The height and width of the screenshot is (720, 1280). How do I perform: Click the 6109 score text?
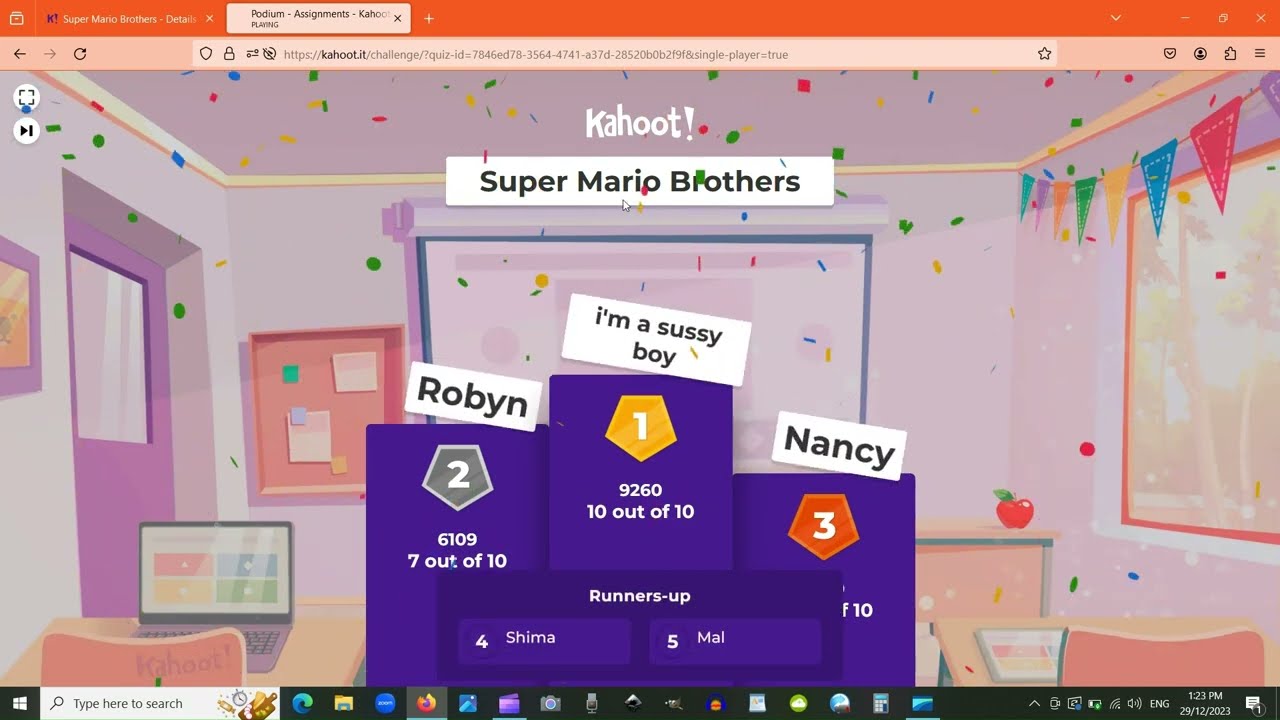coord(457,539)
